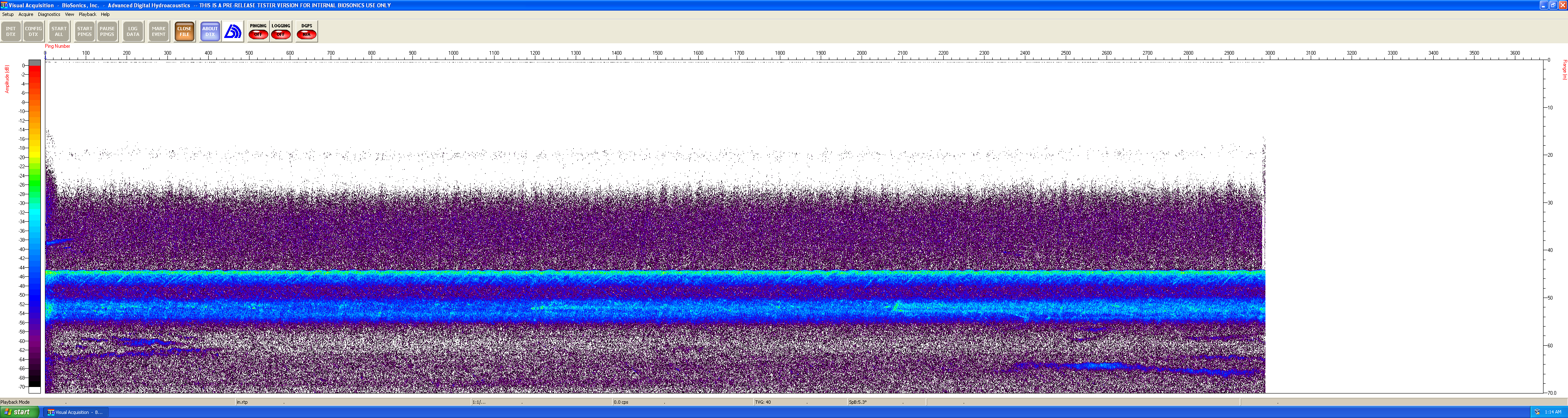Click Visual Acquisition taskbar button
This screenshot has width=1568, height=418.
click(76, 413)
